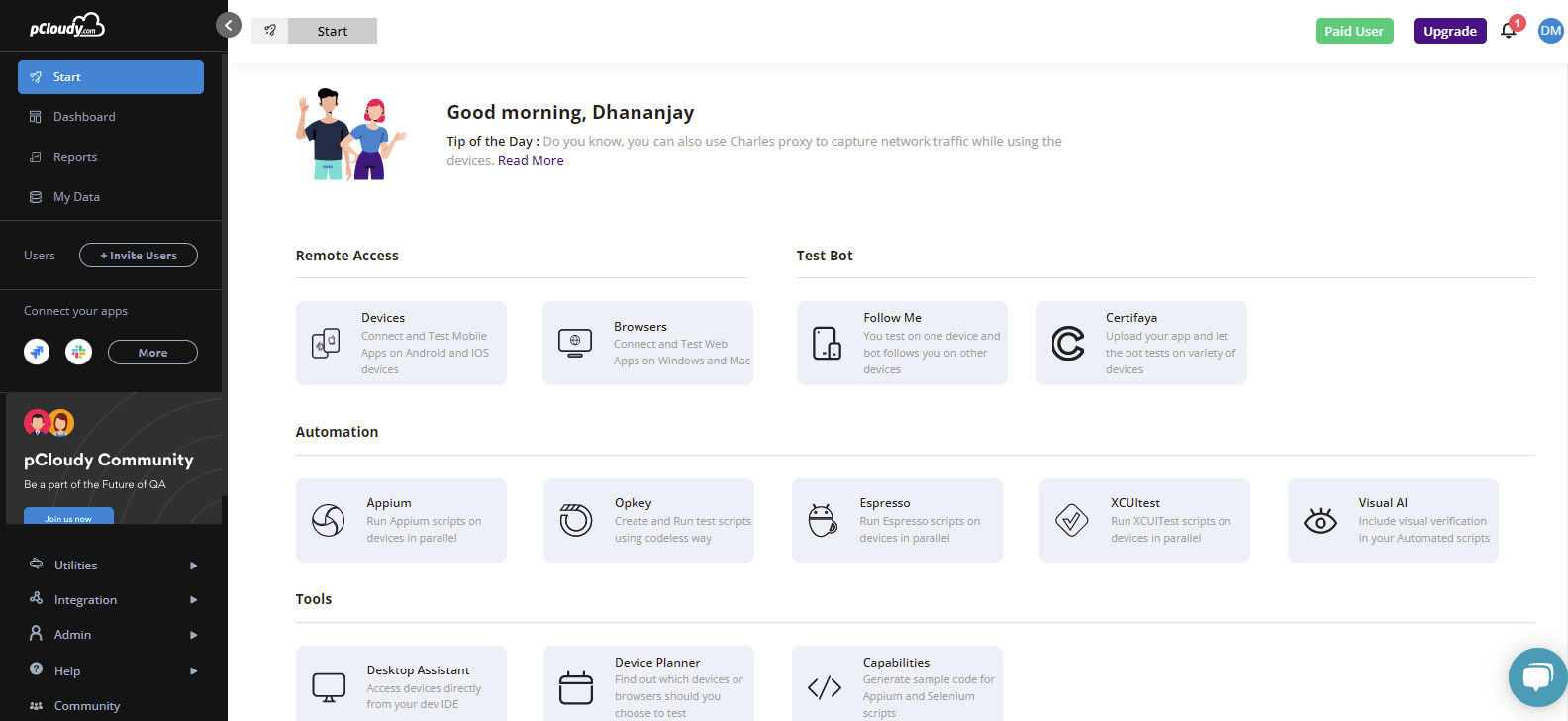Image resolution: width=1568 pixels, height=721 pixels.
Task: Open the chat support bubble
Action: pos(1537,677)
